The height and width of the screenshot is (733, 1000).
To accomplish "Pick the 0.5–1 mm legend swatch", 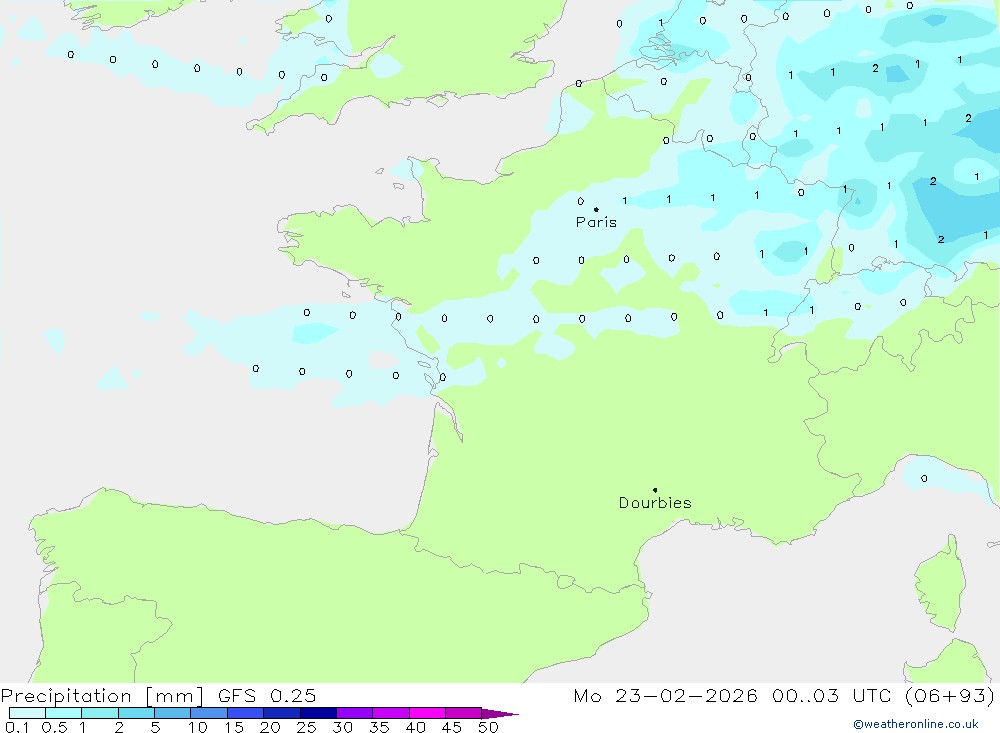I will point(64,713).
